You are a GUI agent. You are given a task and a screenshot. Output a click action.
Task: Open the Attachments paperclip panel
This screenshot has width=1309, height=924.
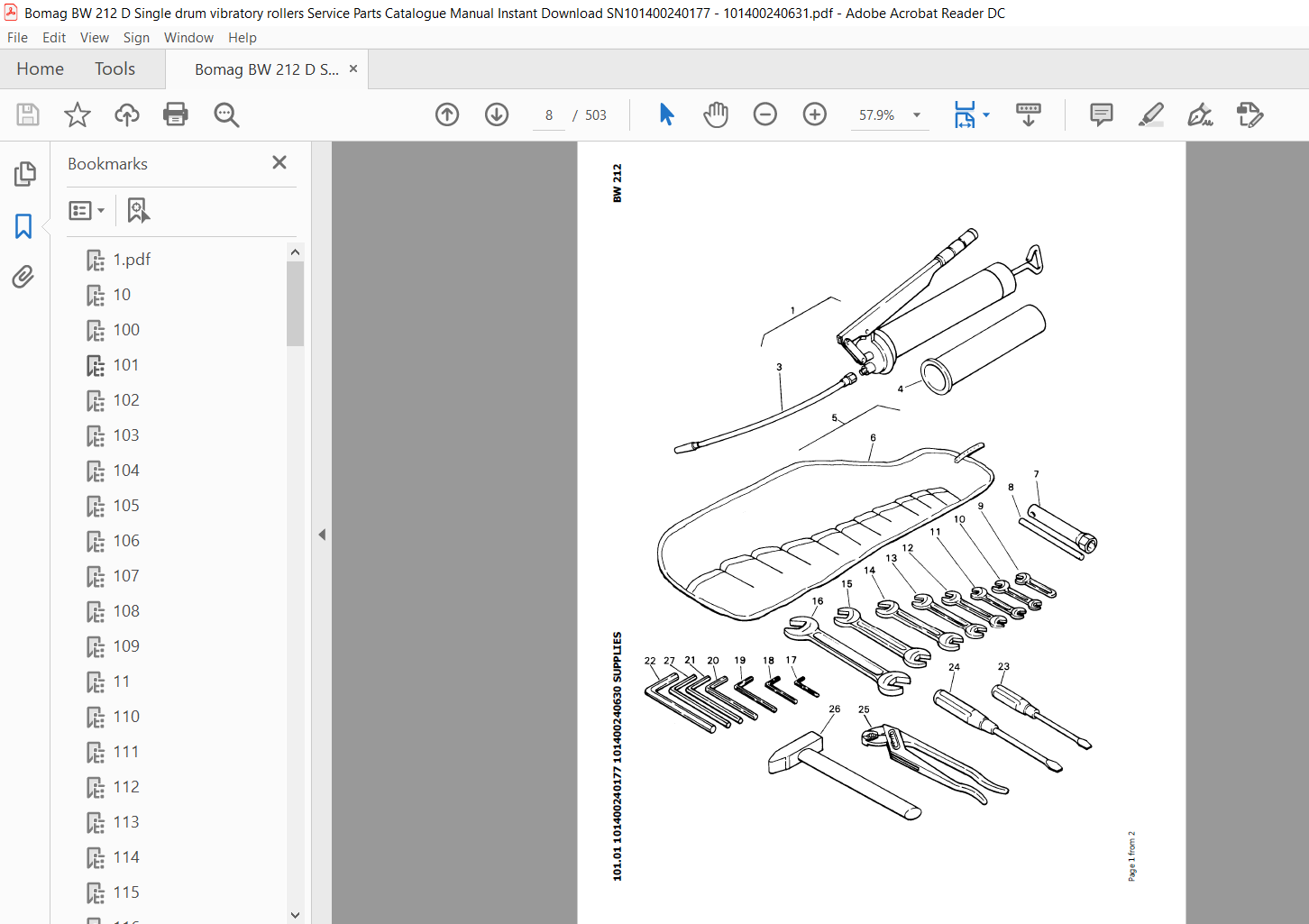click(x=23, y=277)
